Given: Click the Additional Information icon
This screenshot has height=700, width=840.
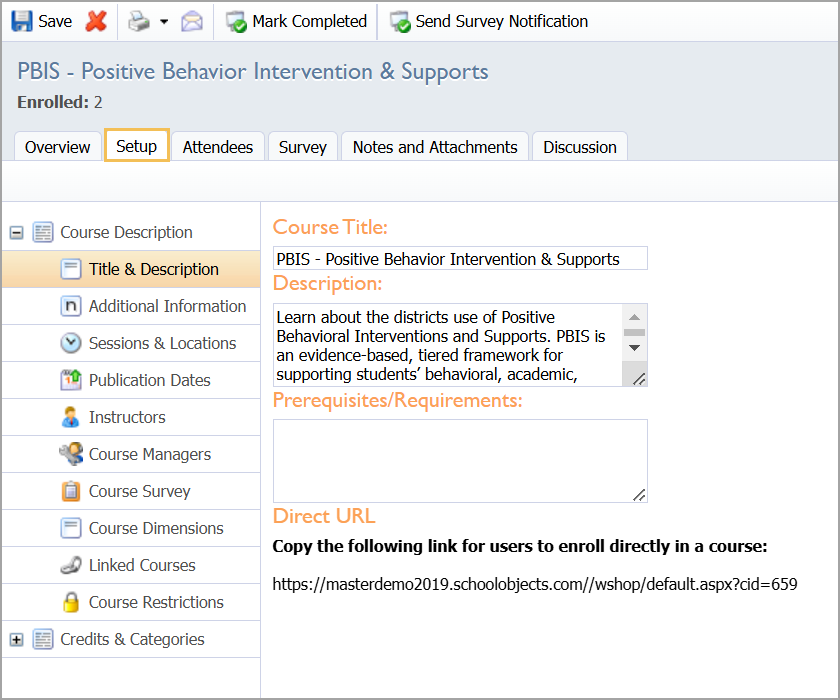Looking at the screenshot, I should click(71, 306).
